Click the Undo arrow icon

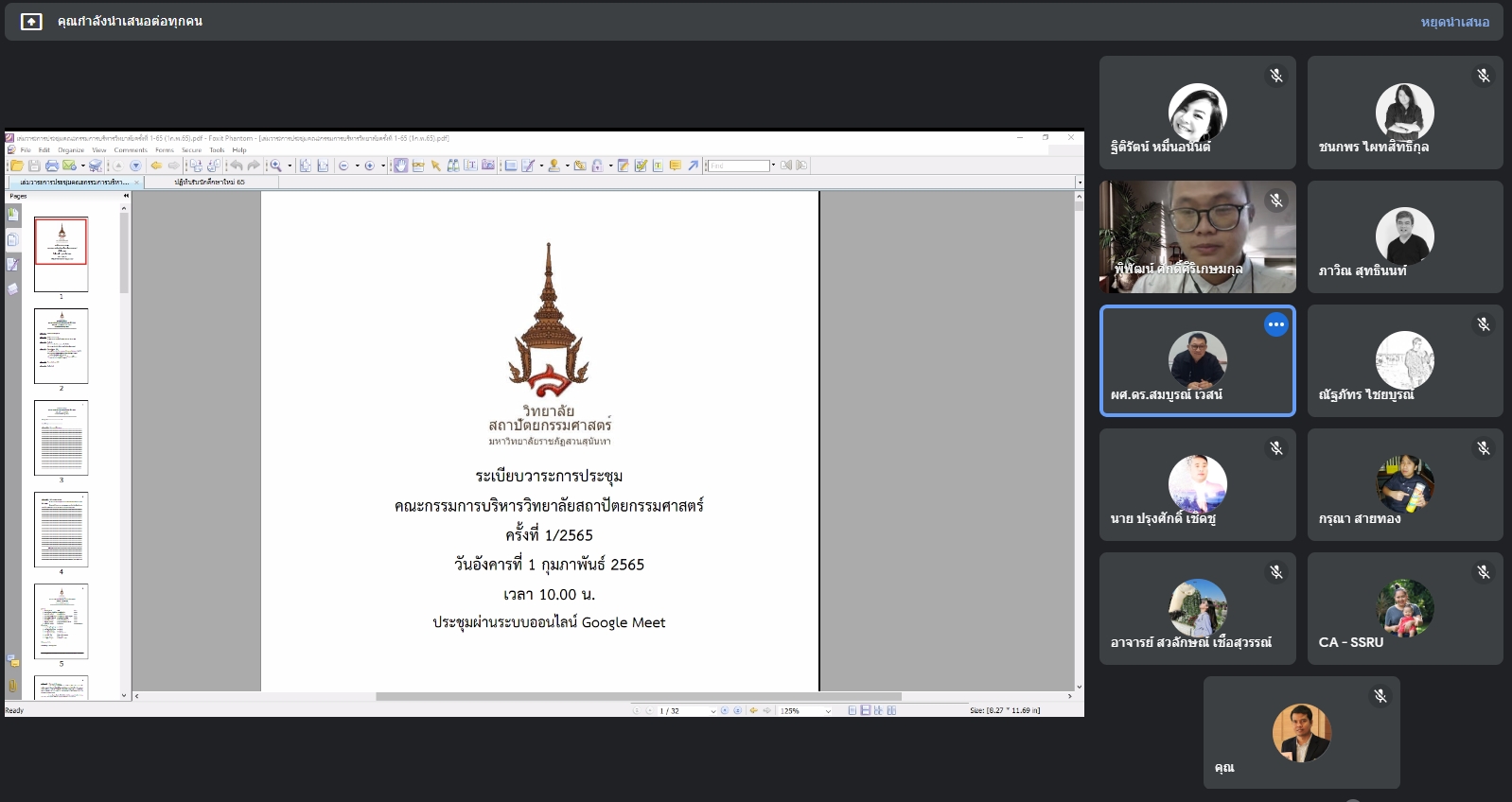click(x=237, y=166)
